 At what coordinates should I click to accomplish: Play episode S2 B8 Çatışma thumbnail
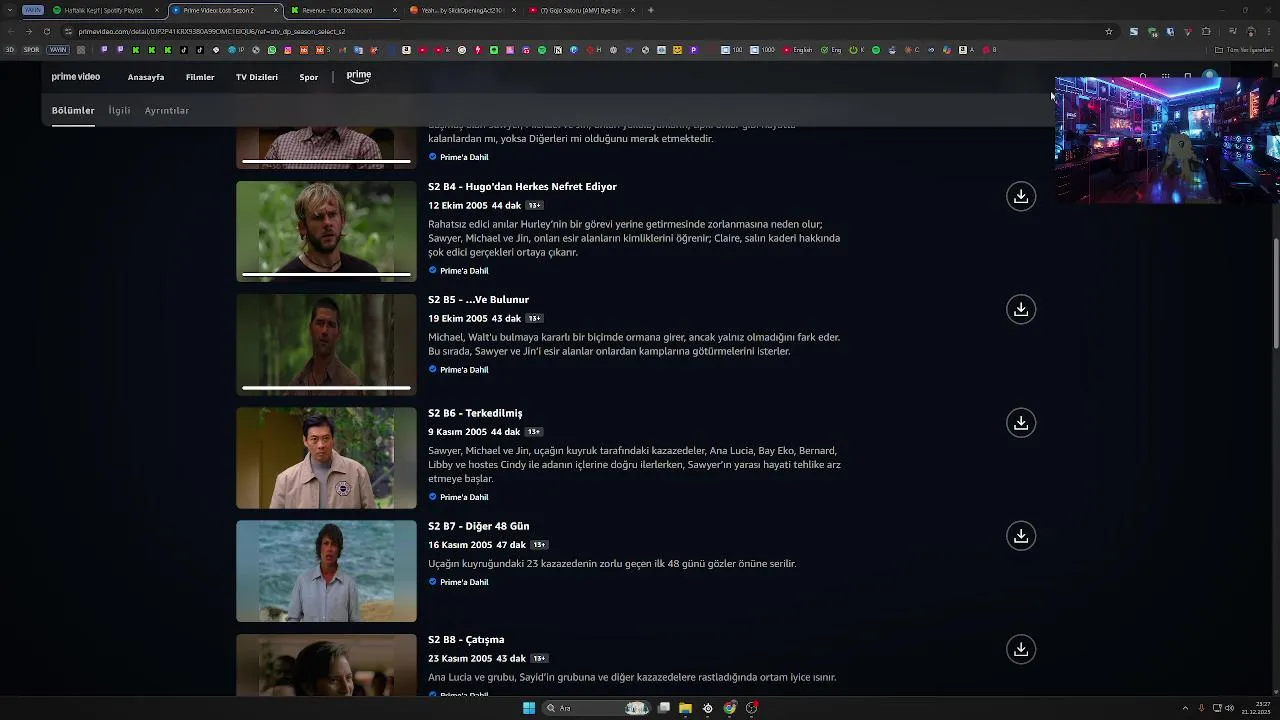pyautogui.click(x=326, y=665)
